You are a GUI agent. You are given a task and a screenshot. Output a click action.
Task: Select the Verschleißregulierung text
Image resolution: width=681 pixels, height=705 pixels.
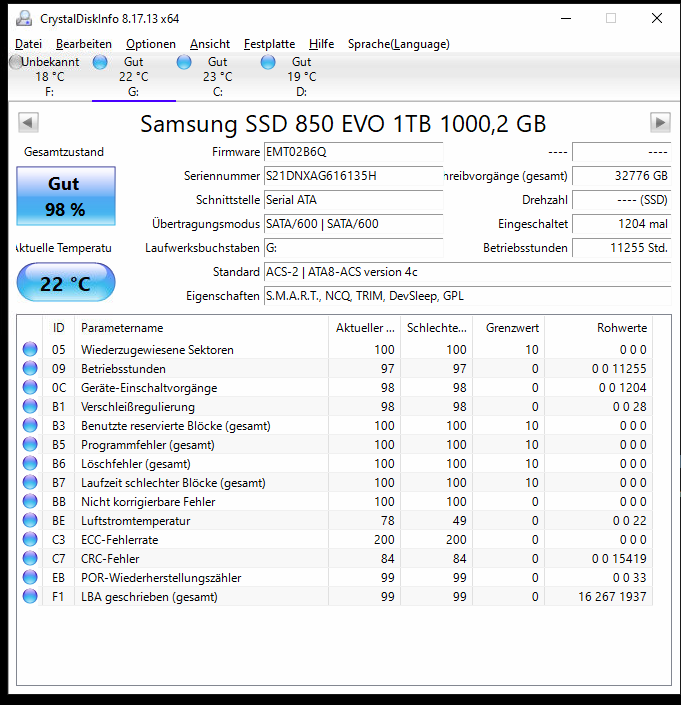tap(138, 407)
